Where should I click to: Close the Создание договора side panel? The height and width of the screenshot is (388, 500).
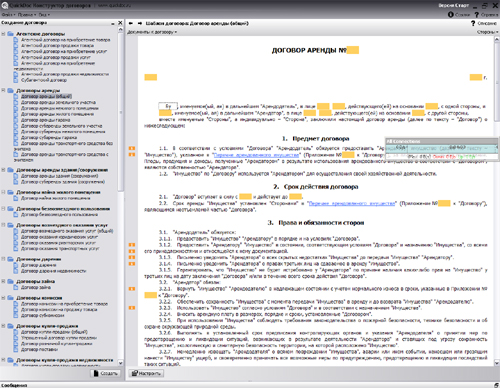pyautogui.click(x=120, y=23)
